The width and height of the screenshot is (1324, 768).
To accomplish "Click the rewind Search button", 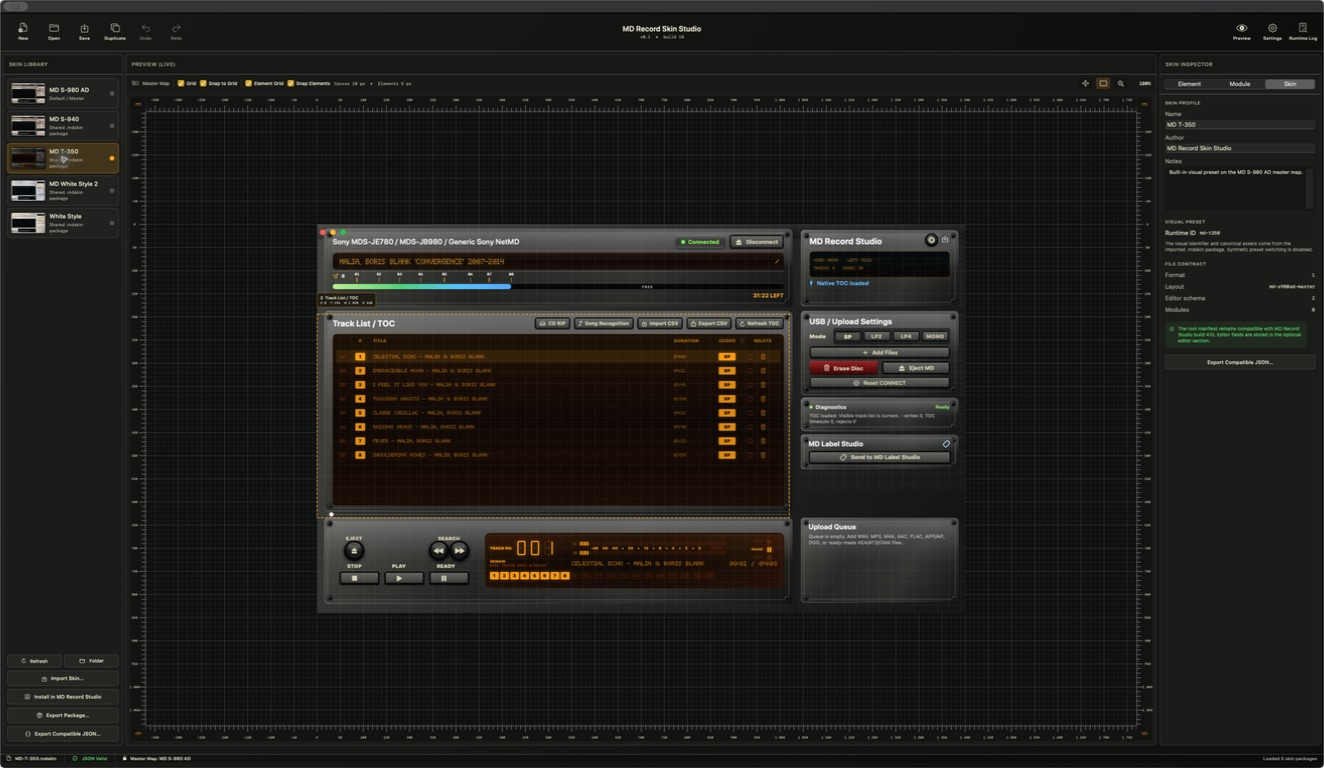I will click(438, 550).
